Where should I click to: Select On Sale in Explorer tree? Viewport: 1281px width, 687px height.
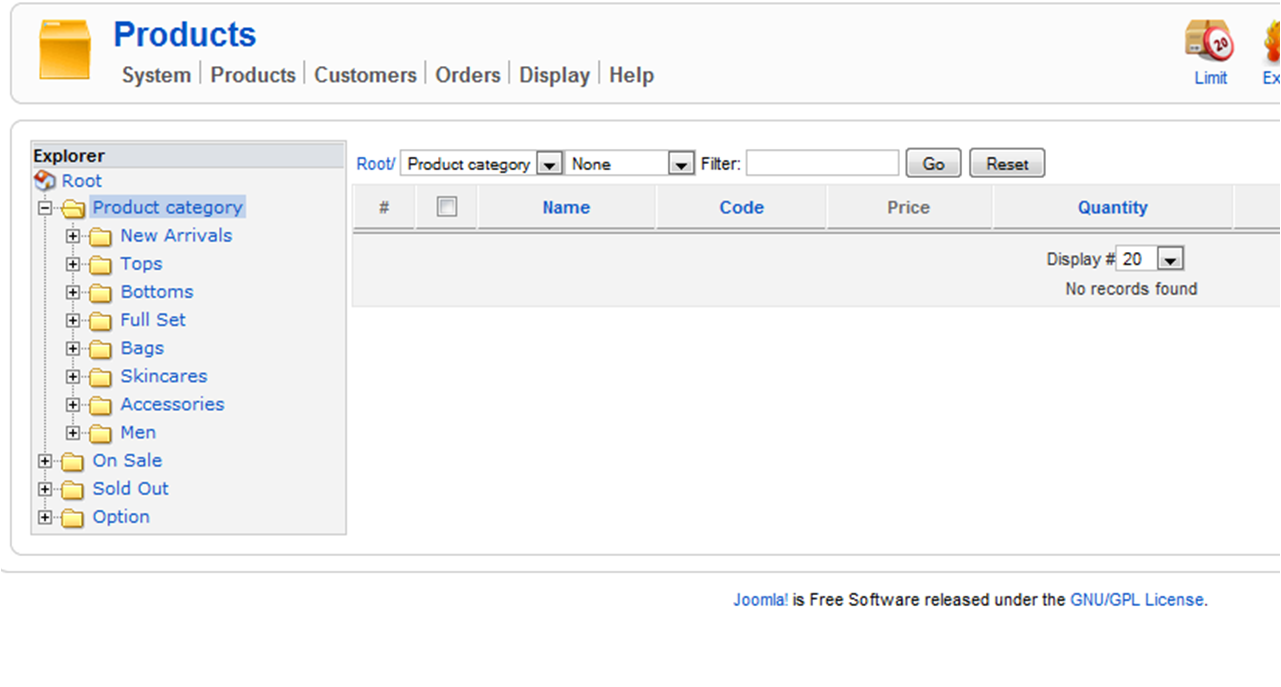(127, 459)
